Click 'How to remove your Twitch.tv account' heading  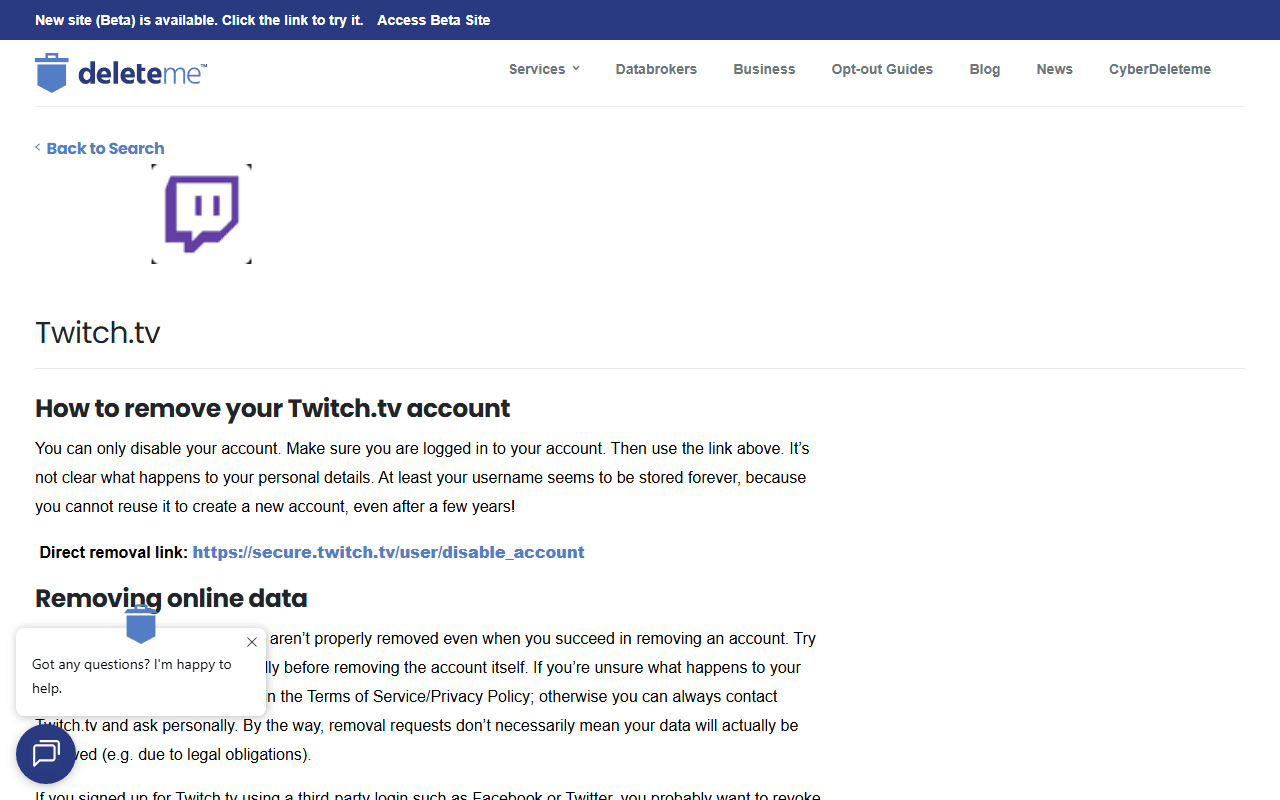[273, 408]
